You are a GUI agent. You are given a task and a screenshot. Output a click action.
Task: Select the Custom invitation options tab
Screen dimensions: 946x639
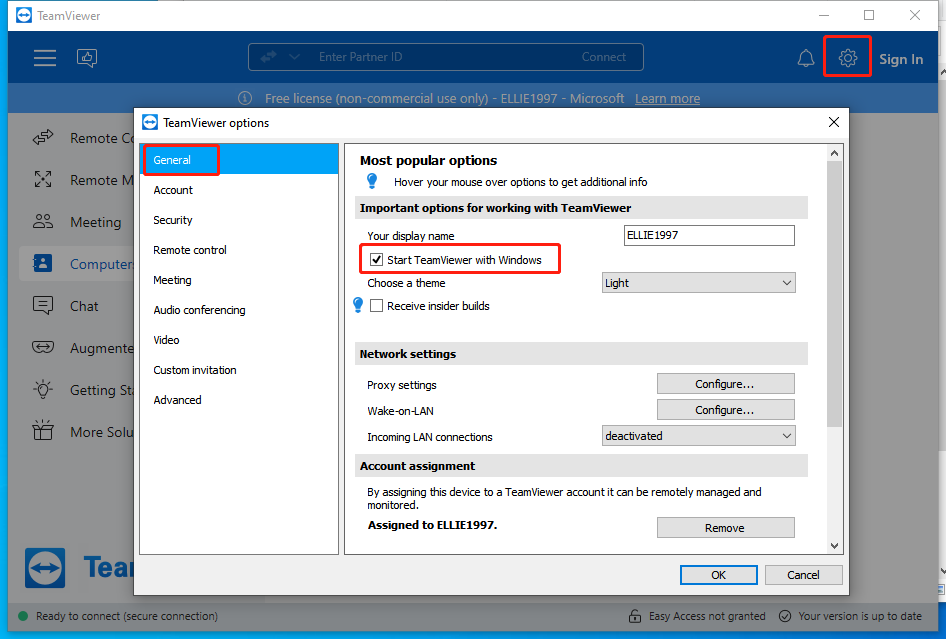click(x=239, y=370)
